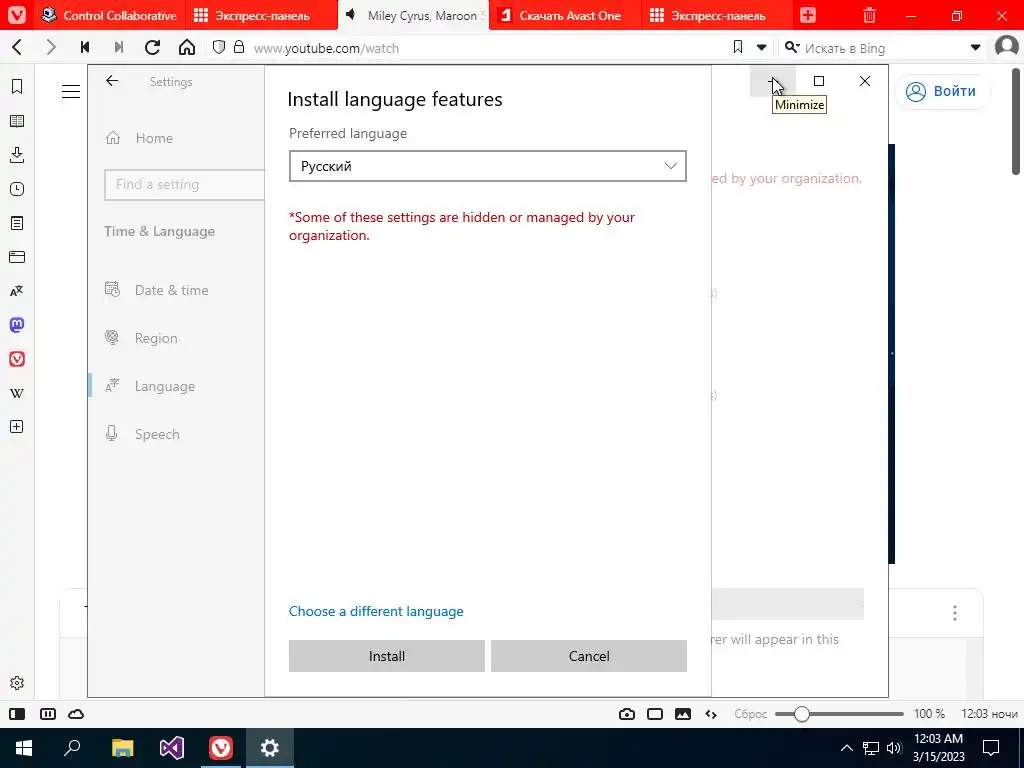Open the Windows Start menu
This screenshot has height=768, width=1024.
coord(24,748)
